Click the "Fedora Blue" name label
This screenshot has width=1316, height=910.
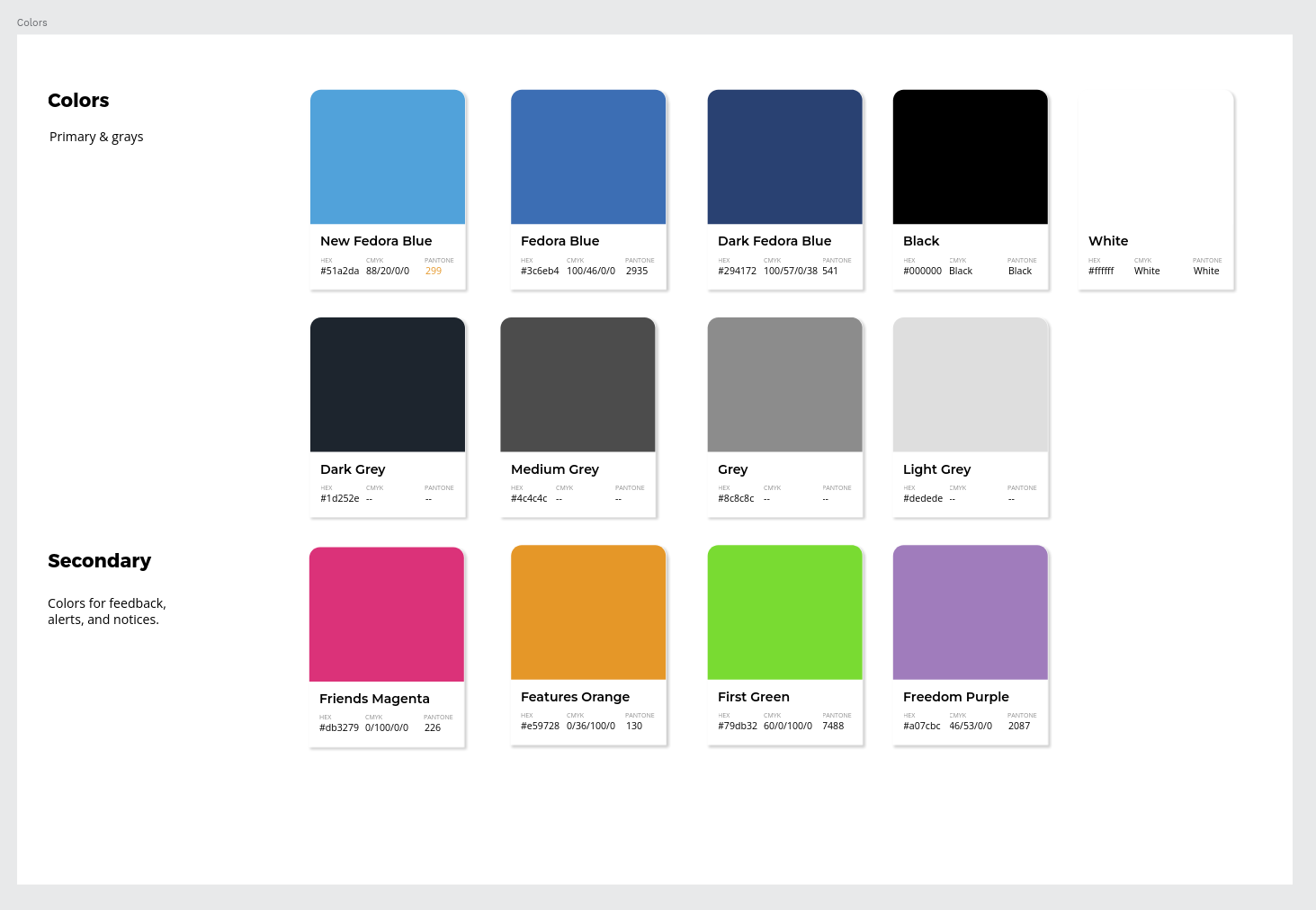click(560, 241)
